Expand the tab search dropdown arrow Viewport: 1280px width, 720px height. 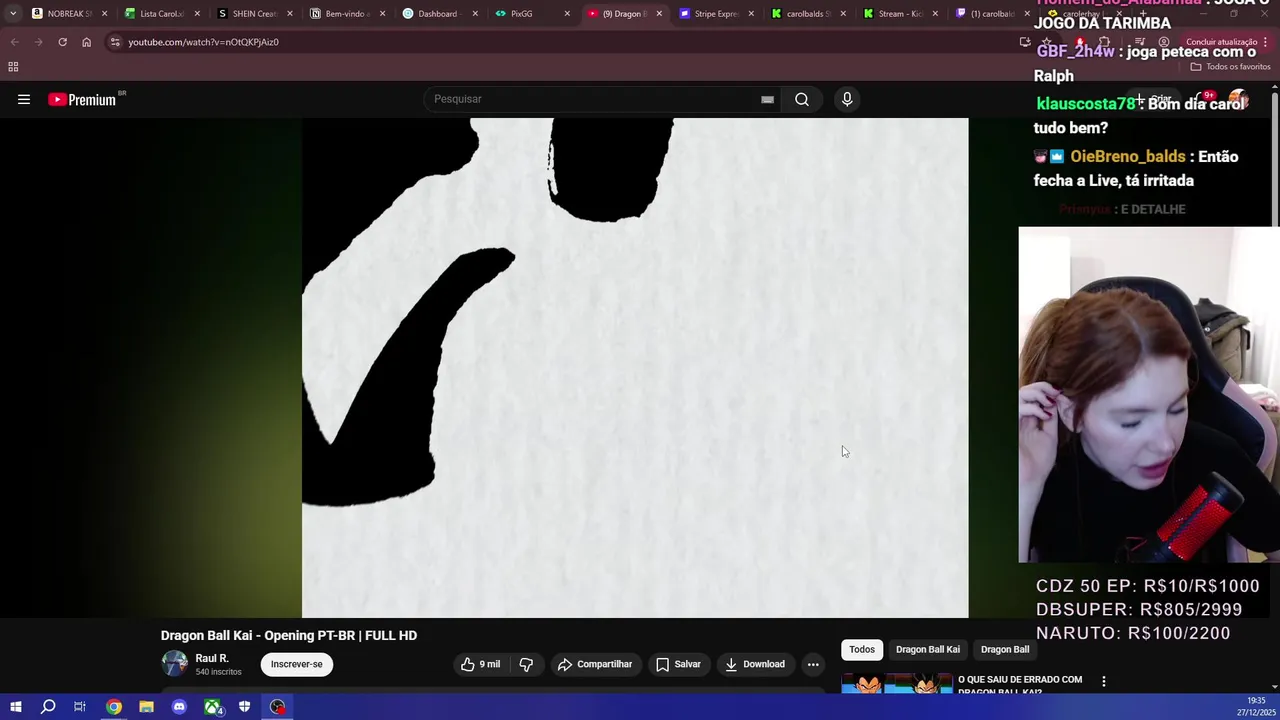(x=12, y=14)
